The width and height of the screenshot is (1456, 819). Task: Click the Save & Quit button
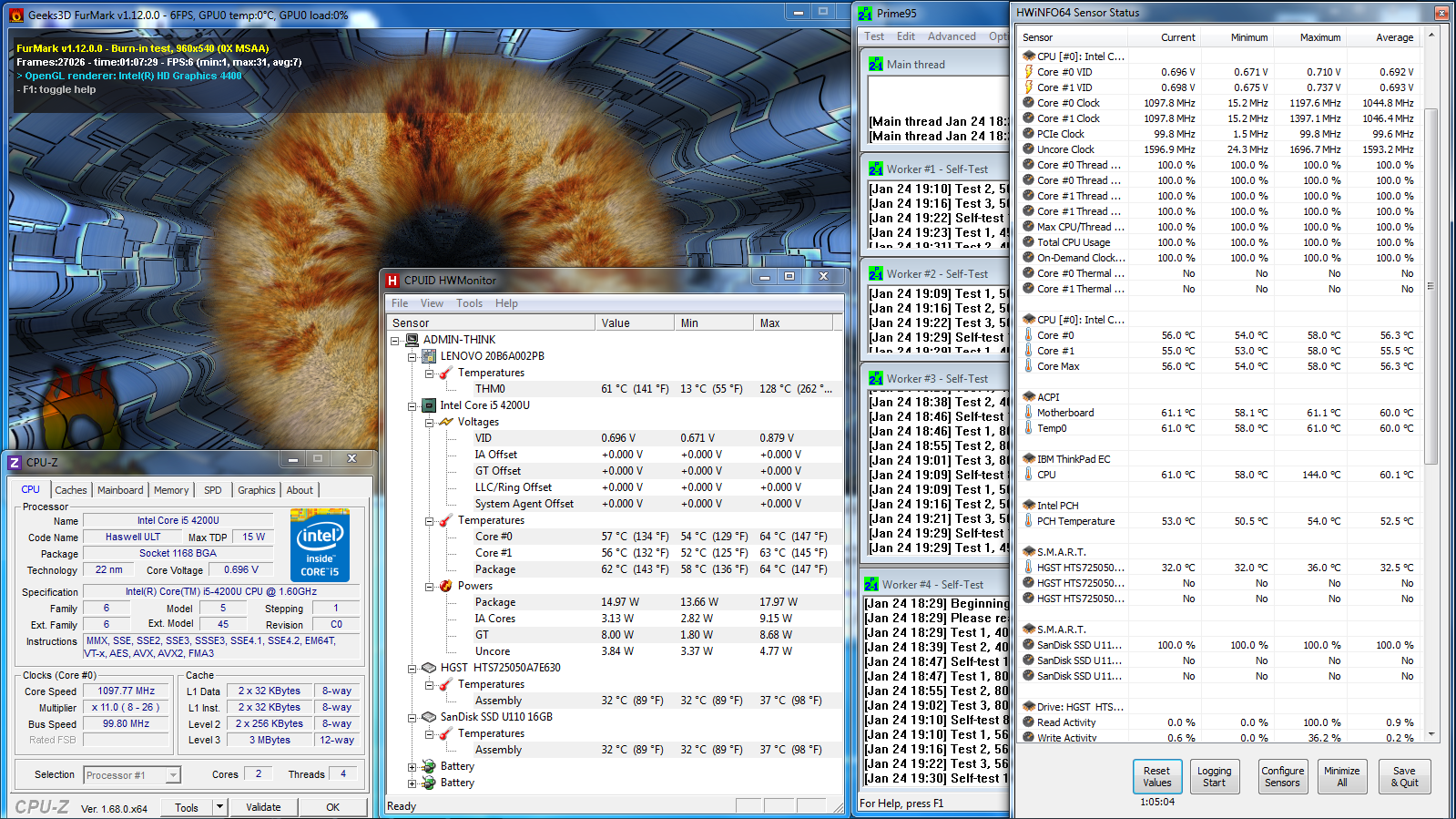(1405, 776)
